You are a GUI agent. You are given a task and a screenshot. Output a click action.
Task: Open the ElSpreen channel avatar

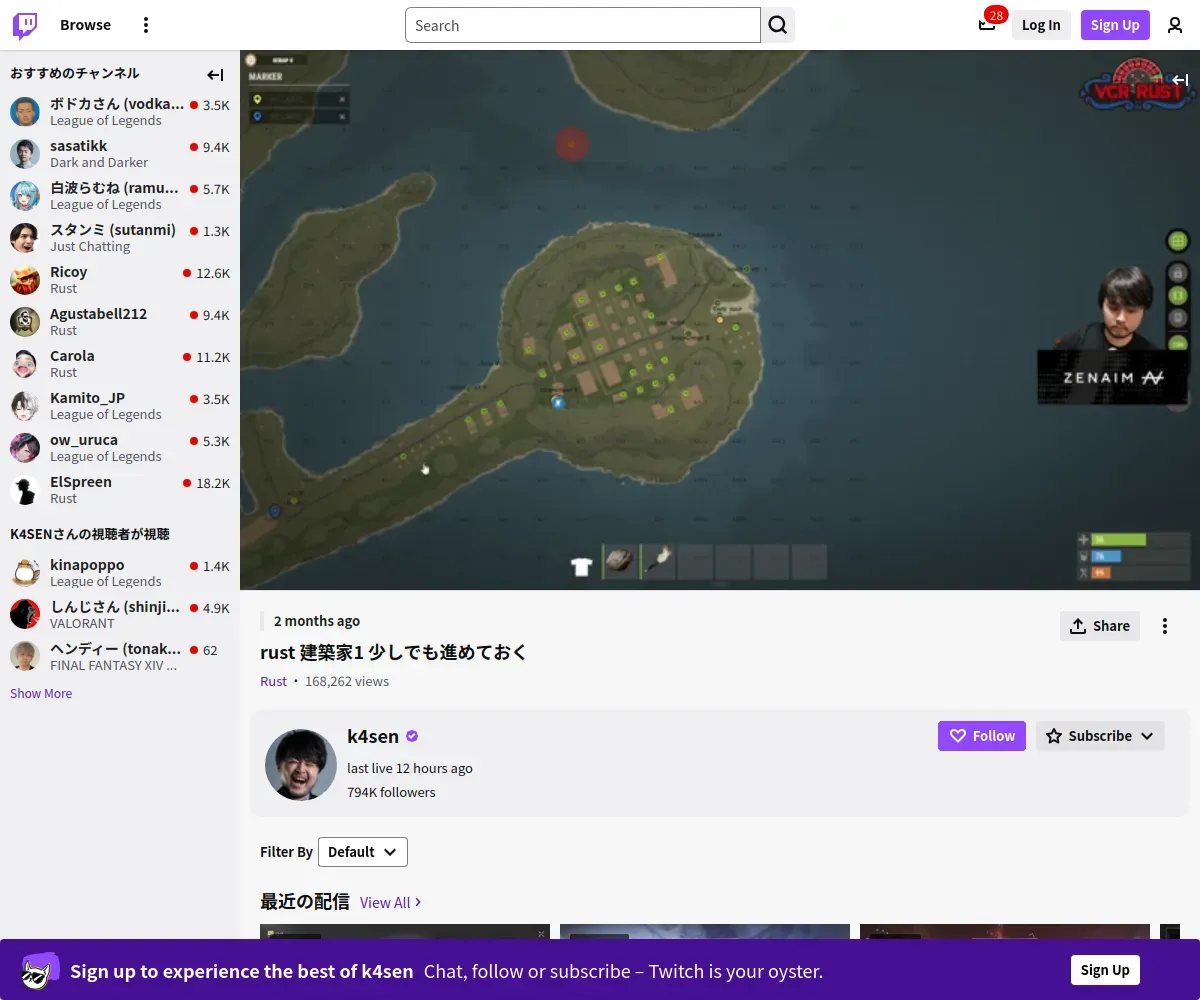25,490
